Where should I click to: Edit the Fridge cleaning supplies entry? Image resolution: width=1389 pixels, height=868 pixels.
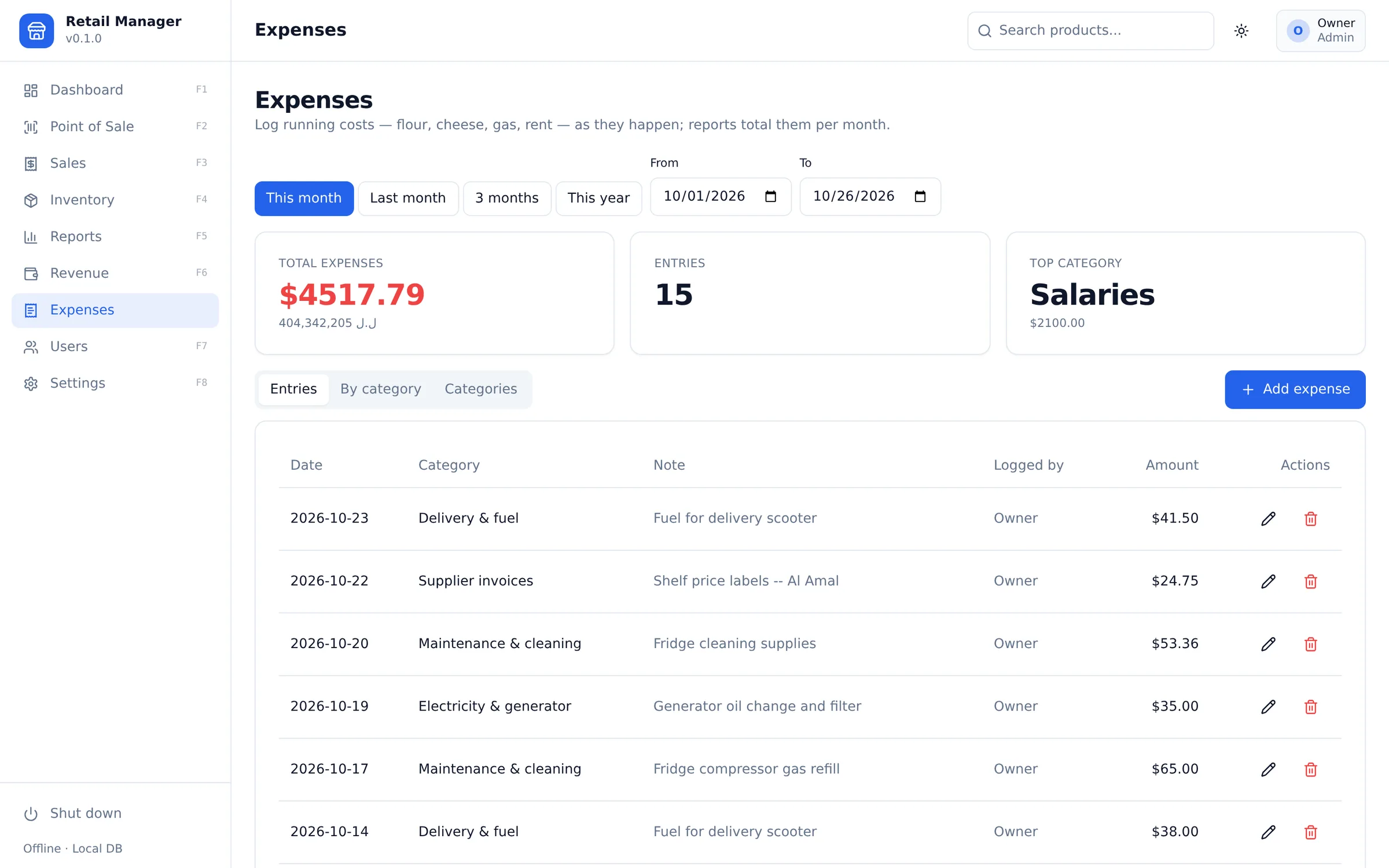point(1268,644)
